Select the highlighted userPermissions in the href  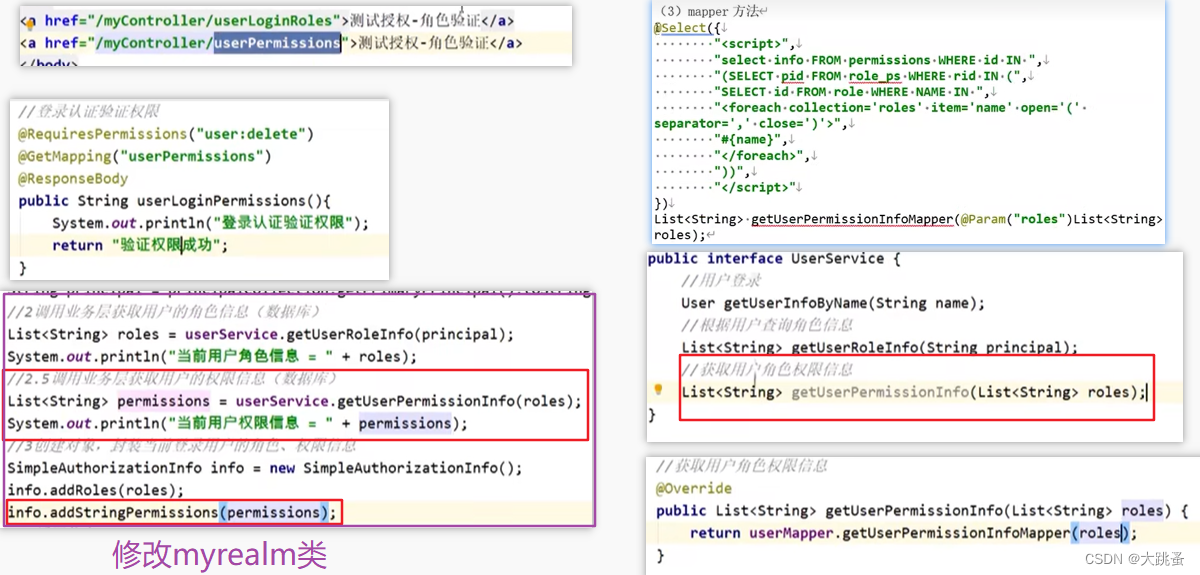point(277,43)
